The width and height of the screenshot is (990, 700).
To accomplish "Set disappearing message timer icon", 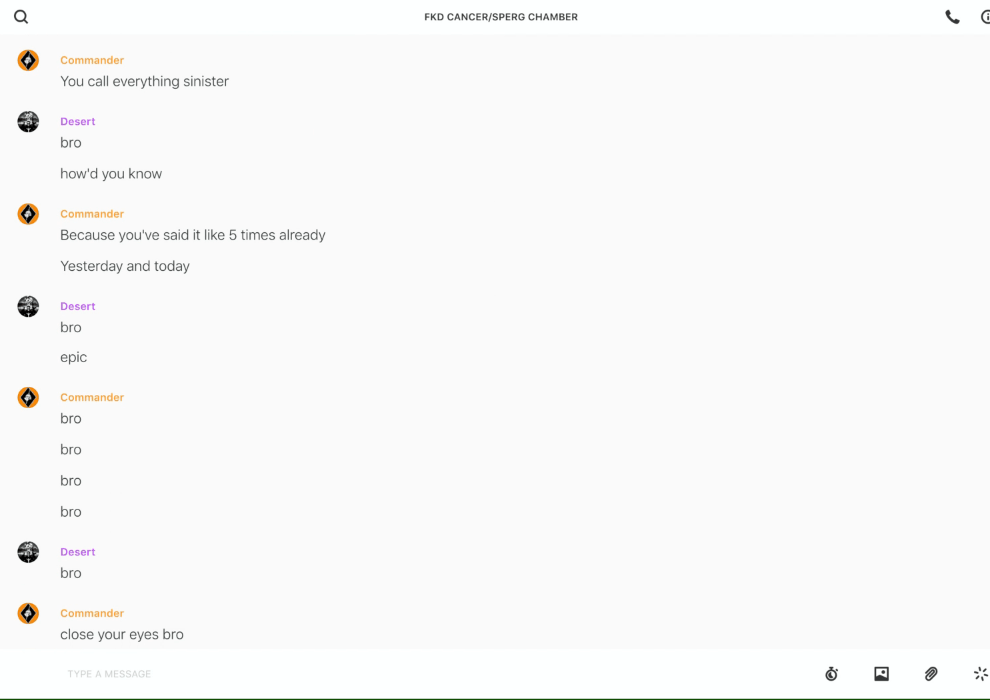I will tap(832, 673).
